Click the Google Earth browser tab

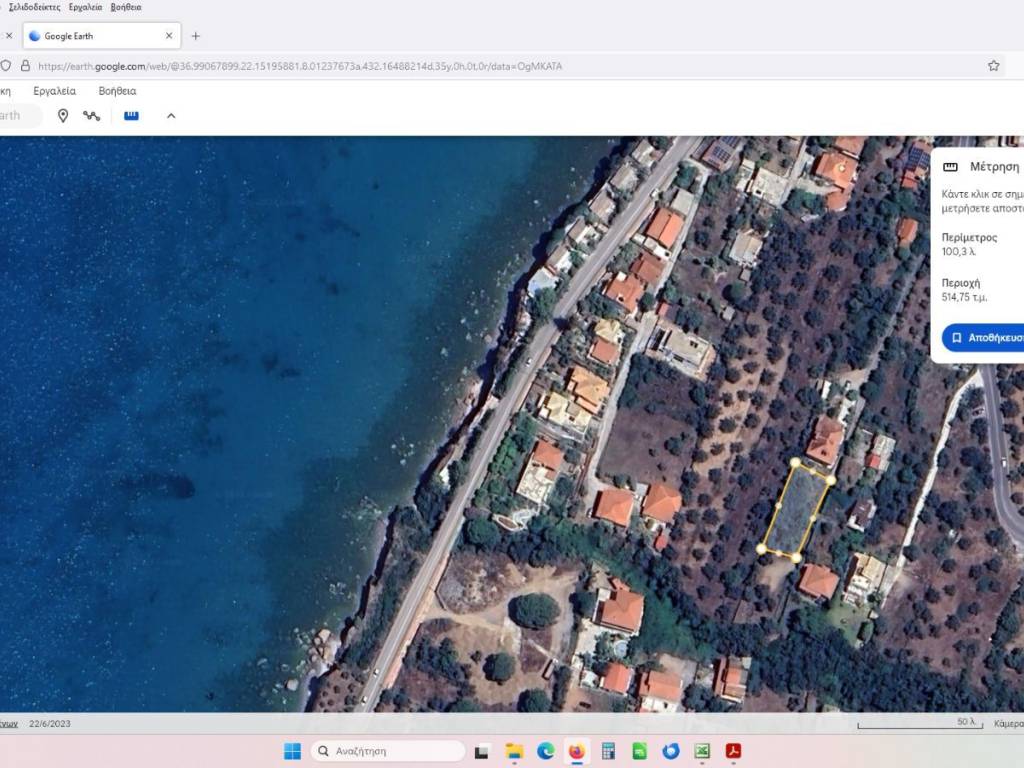(95, 36)
